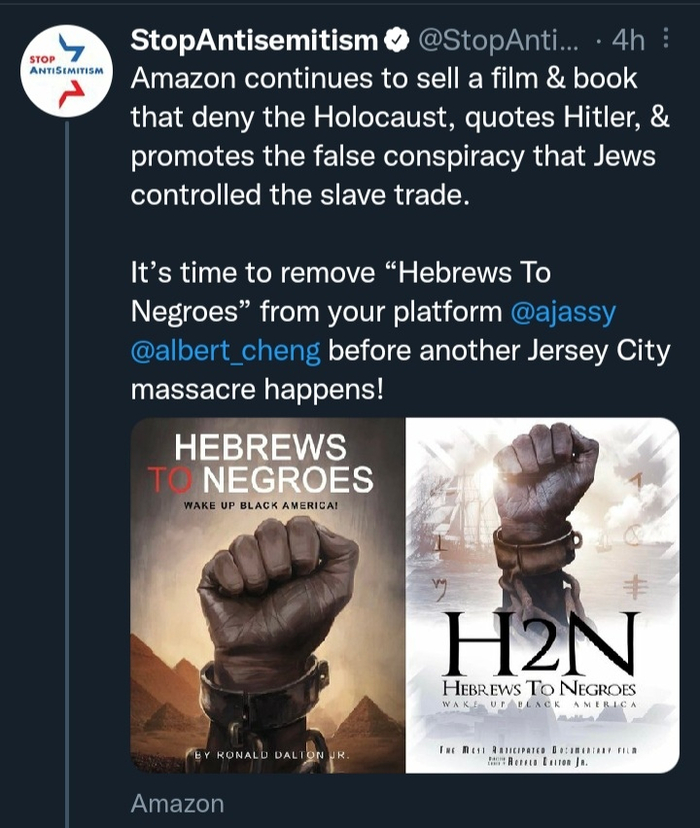Click the StopAntisemitism profile avatar

tap(66, 71)
